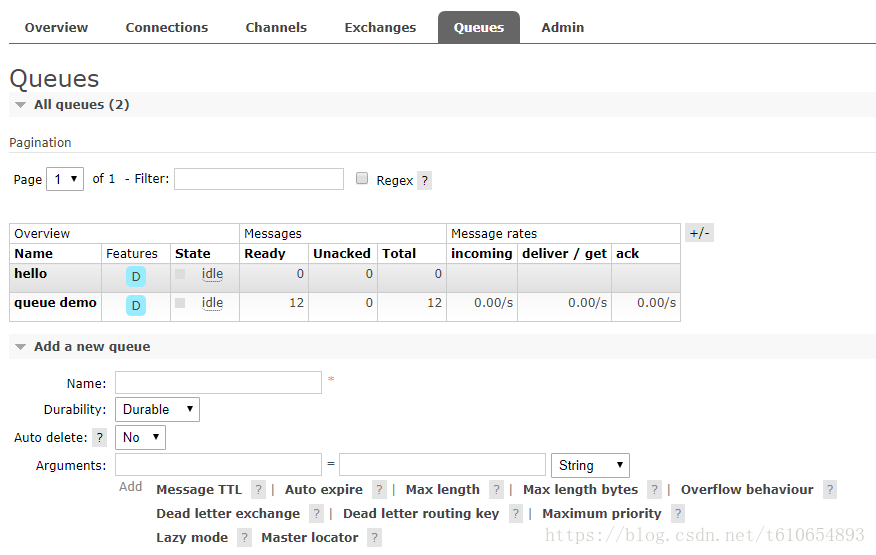Image resolution: width=876 pixels, height=555 pixels.
Task: Add Dead letter exchange argument
Action: pyautogui.click(x=228, y=514)
